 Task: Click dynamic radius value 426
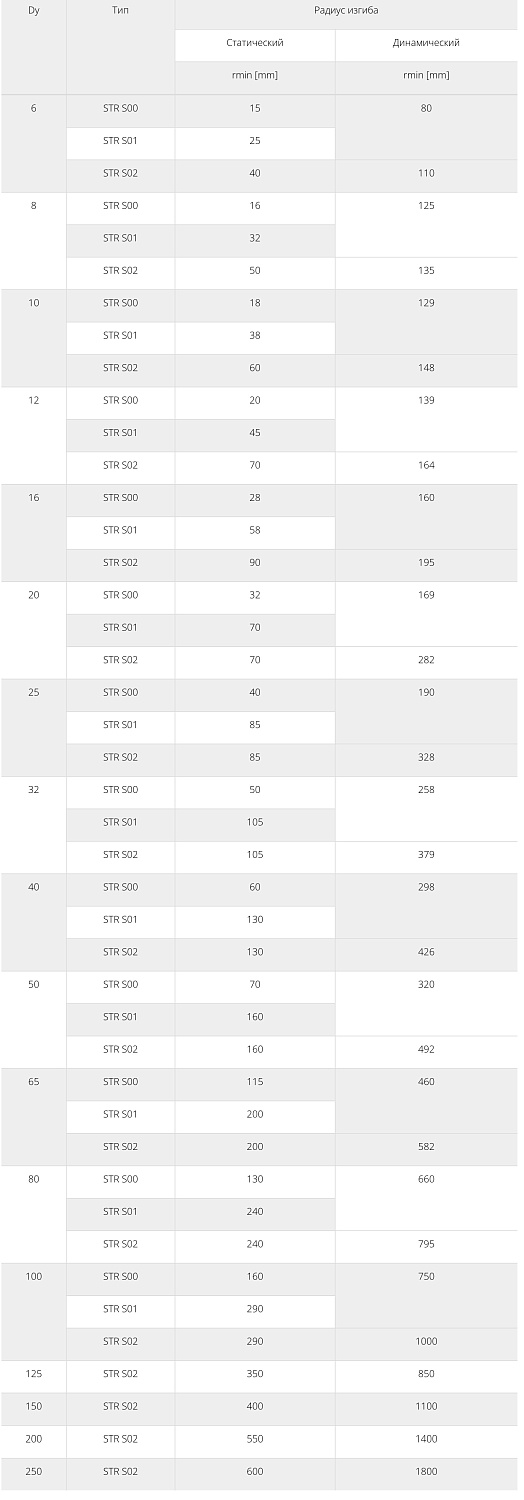(427, 953)
